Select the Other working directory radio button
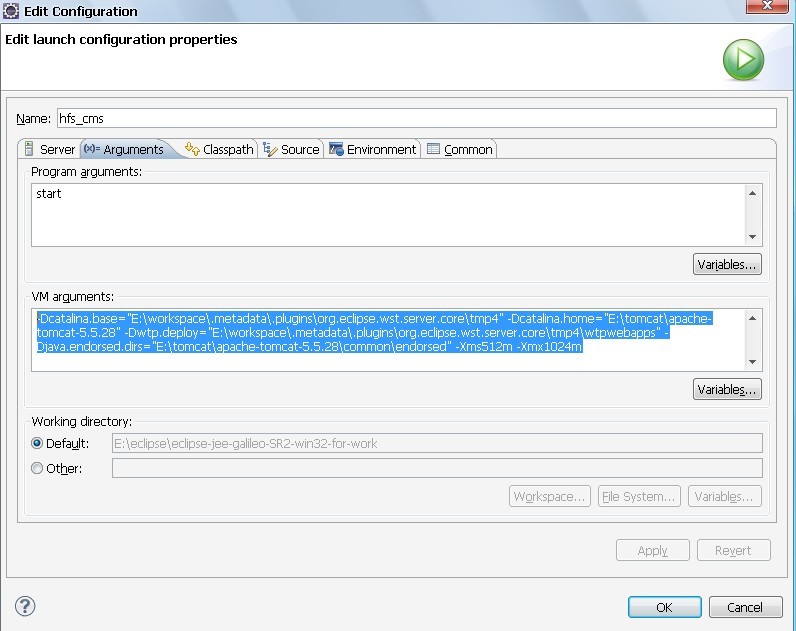Viewport: 796px width, 631px height. pos(37,468)
